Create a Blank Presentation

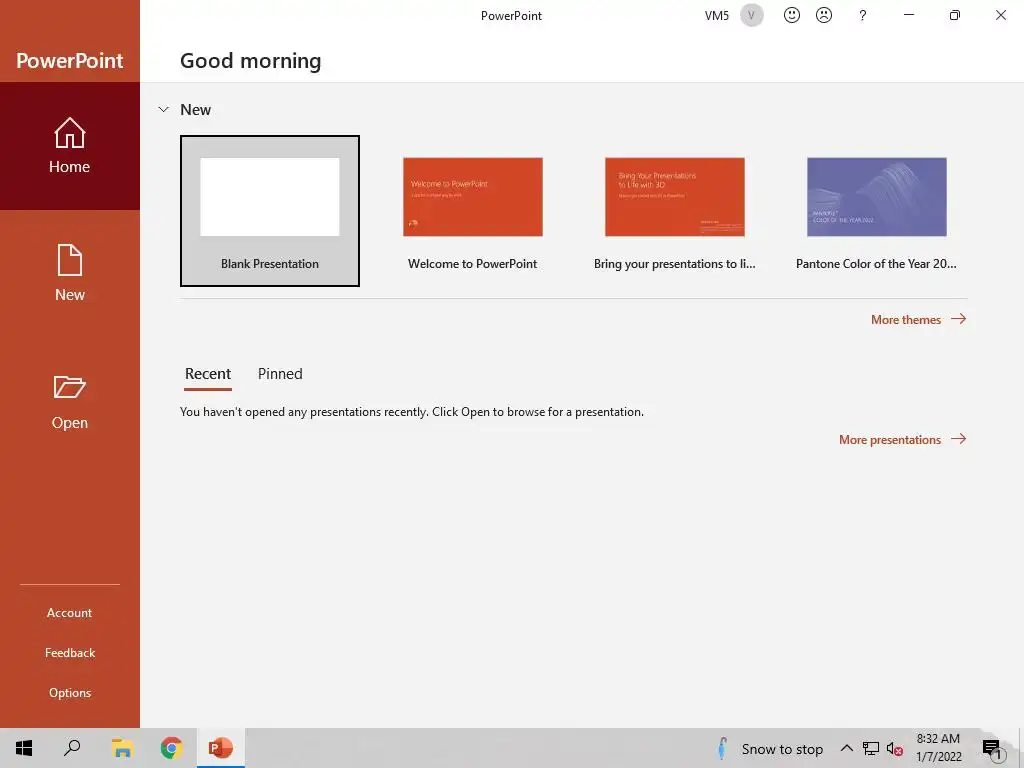tap(270, 211)
